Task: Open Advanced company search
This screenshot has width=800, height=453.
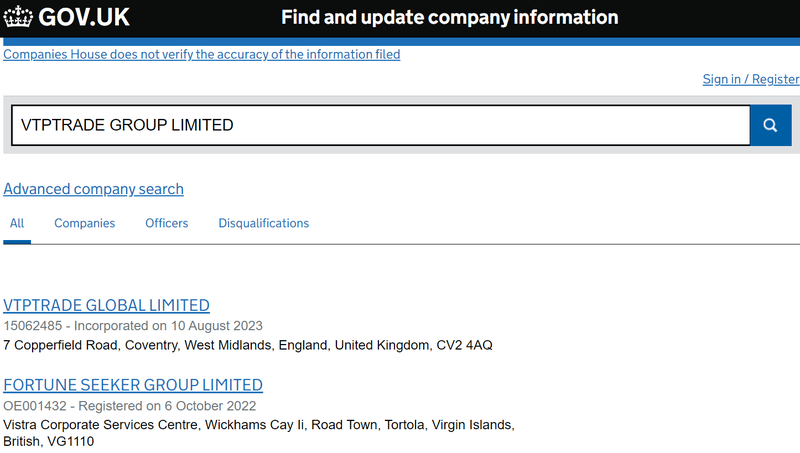Action: 93,189
